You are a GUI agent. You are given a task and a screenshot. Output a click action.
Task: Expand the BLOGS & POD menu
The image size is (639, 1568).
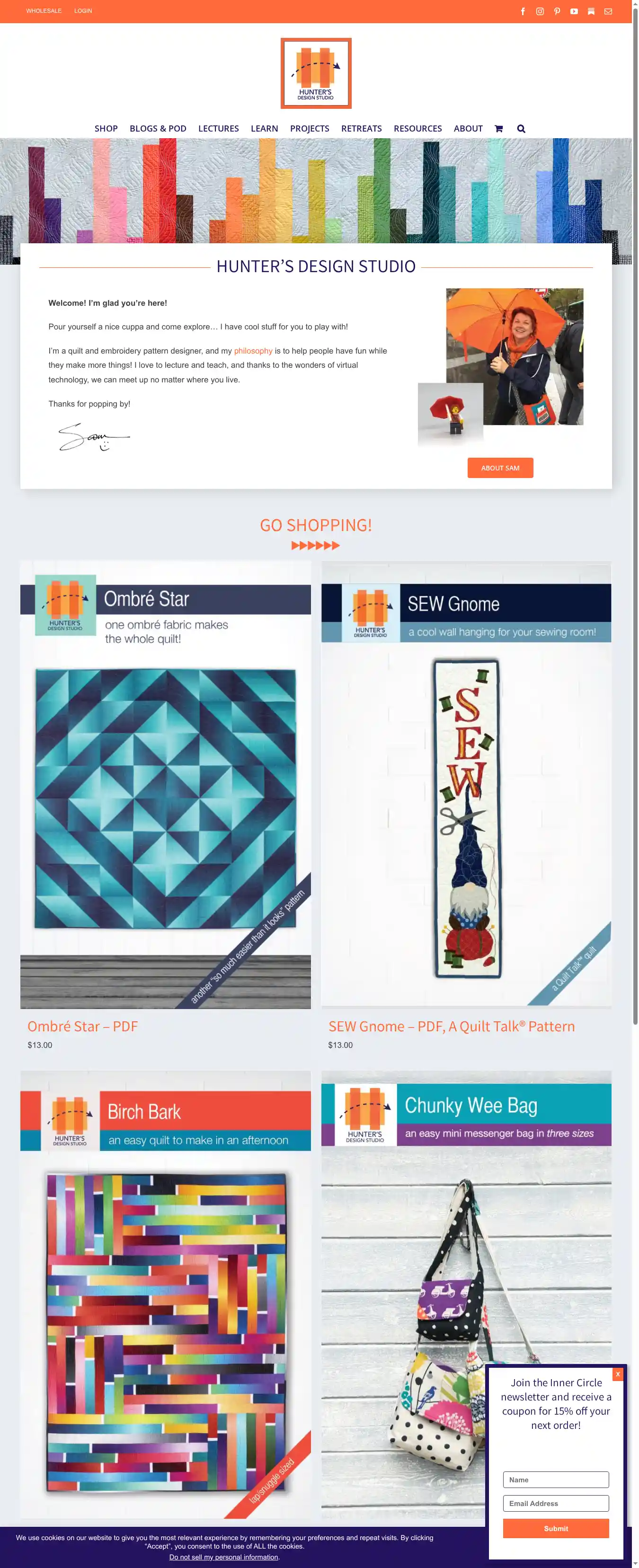click(x=158, y=128)
